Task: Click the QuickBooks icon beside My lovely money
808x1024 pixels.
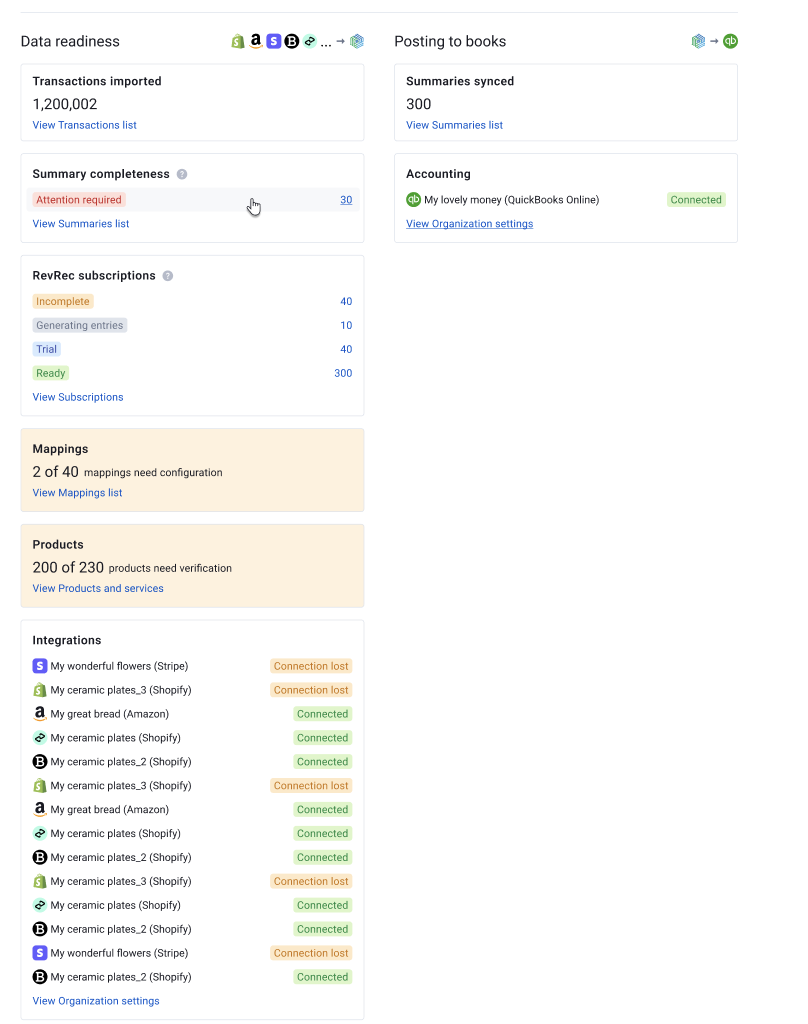Action: pyautogui.click(x=413, y=200)
